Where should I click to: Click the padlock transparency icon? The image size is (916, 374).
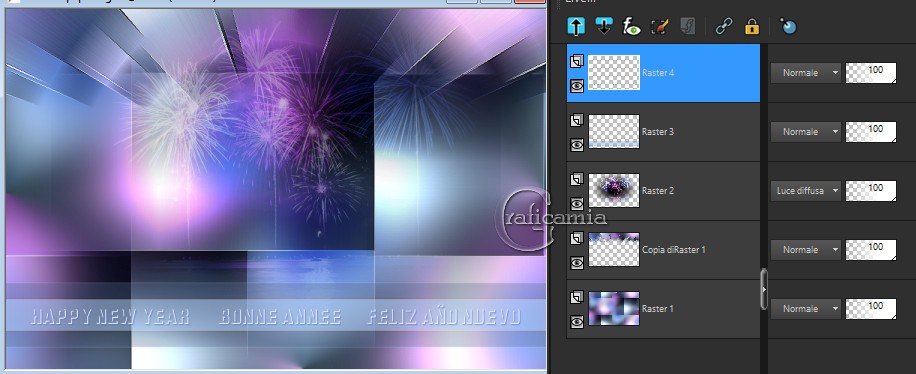752,26
